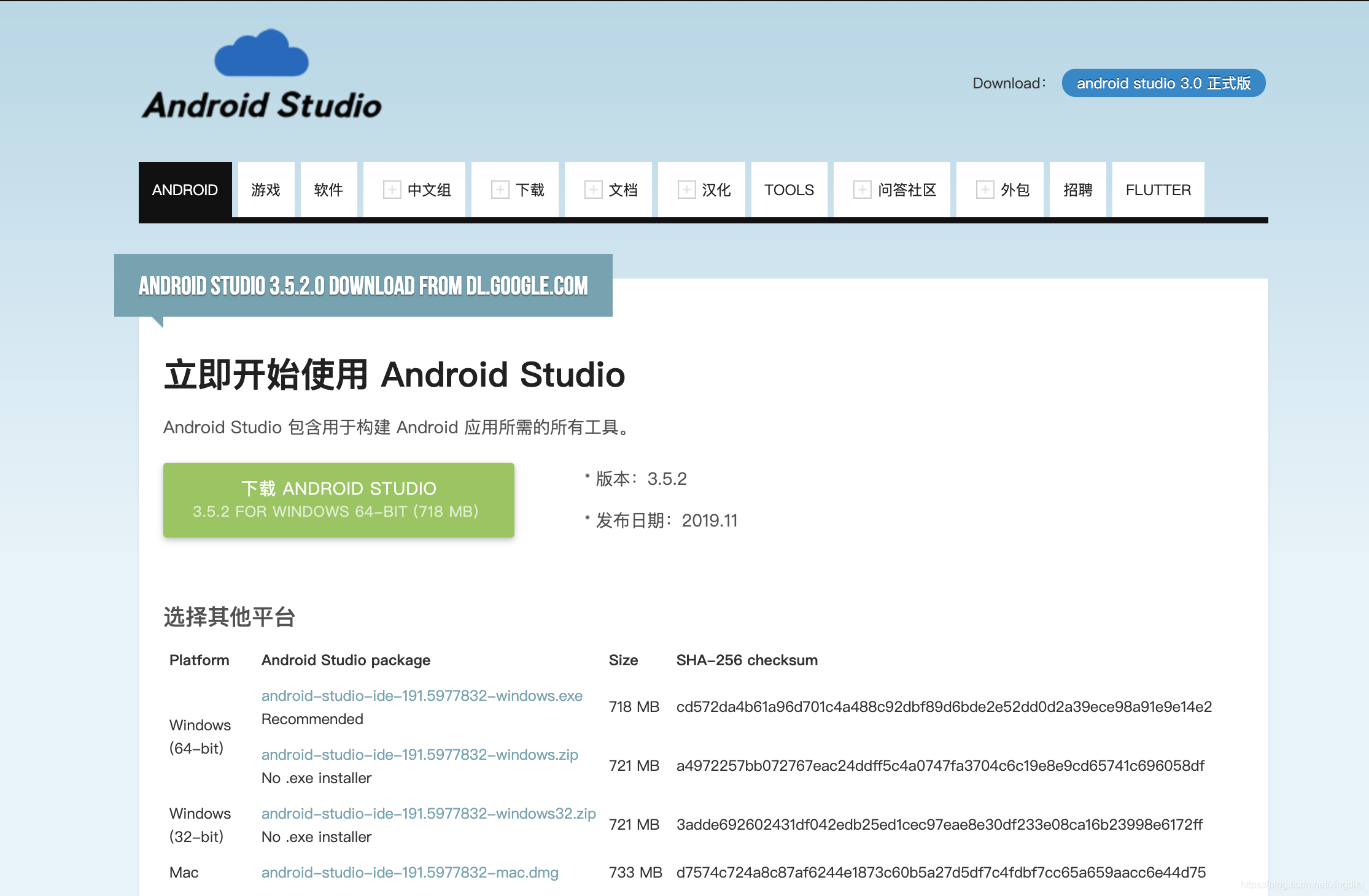Click the blue cloud Android Studio logo
Image resolution: width=1369 pixels, height=896 pixels.
(262, 54)
